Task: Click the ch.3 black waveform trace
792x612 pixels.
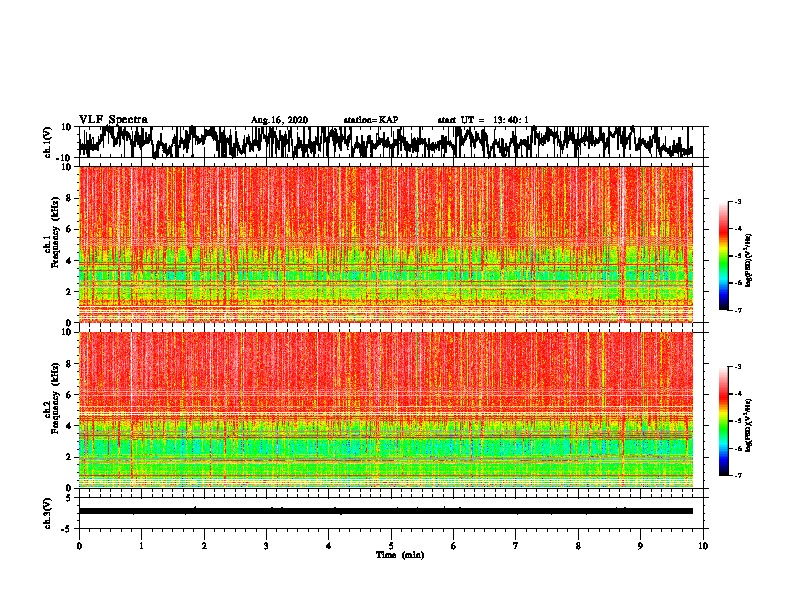Action: 386,511
